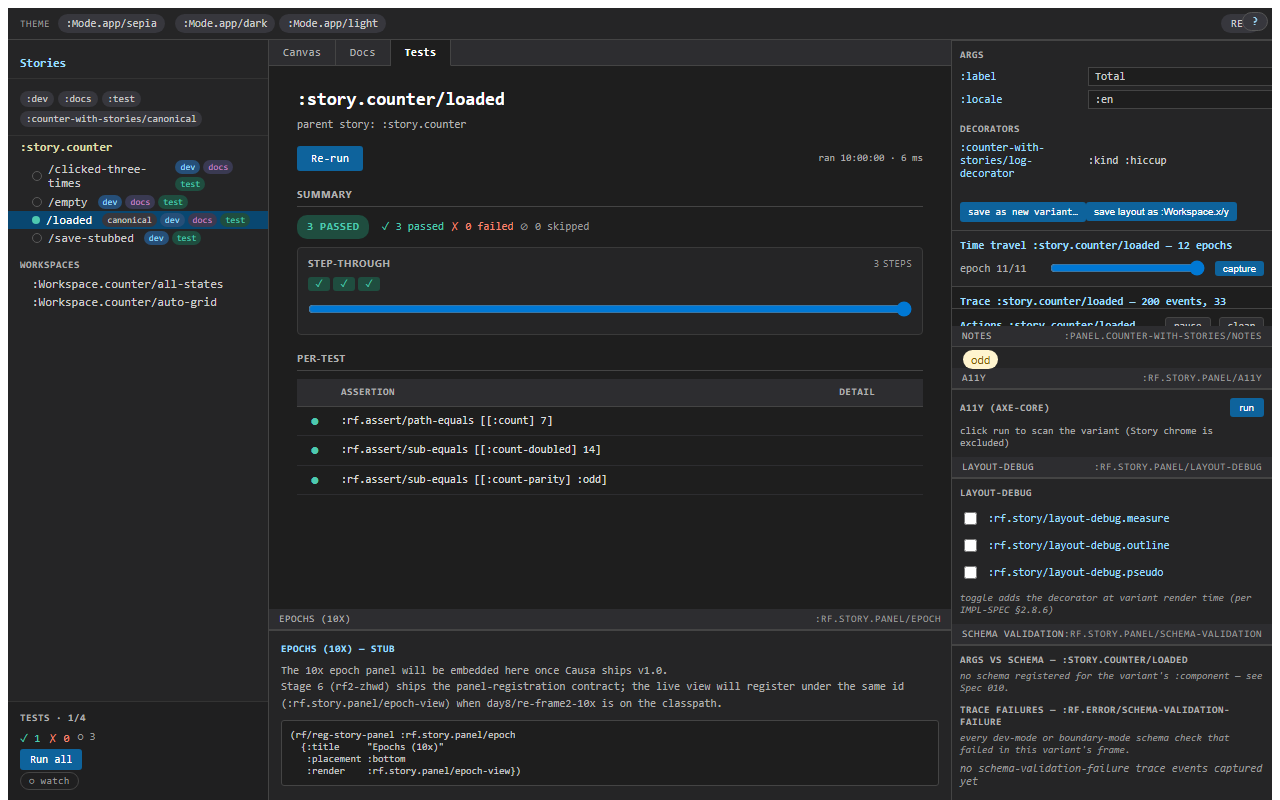Image resolution: width=1280 pixels, height=800 pixels.
Task: Click status dot for count-doubled assertion
Action: point(315,451)
